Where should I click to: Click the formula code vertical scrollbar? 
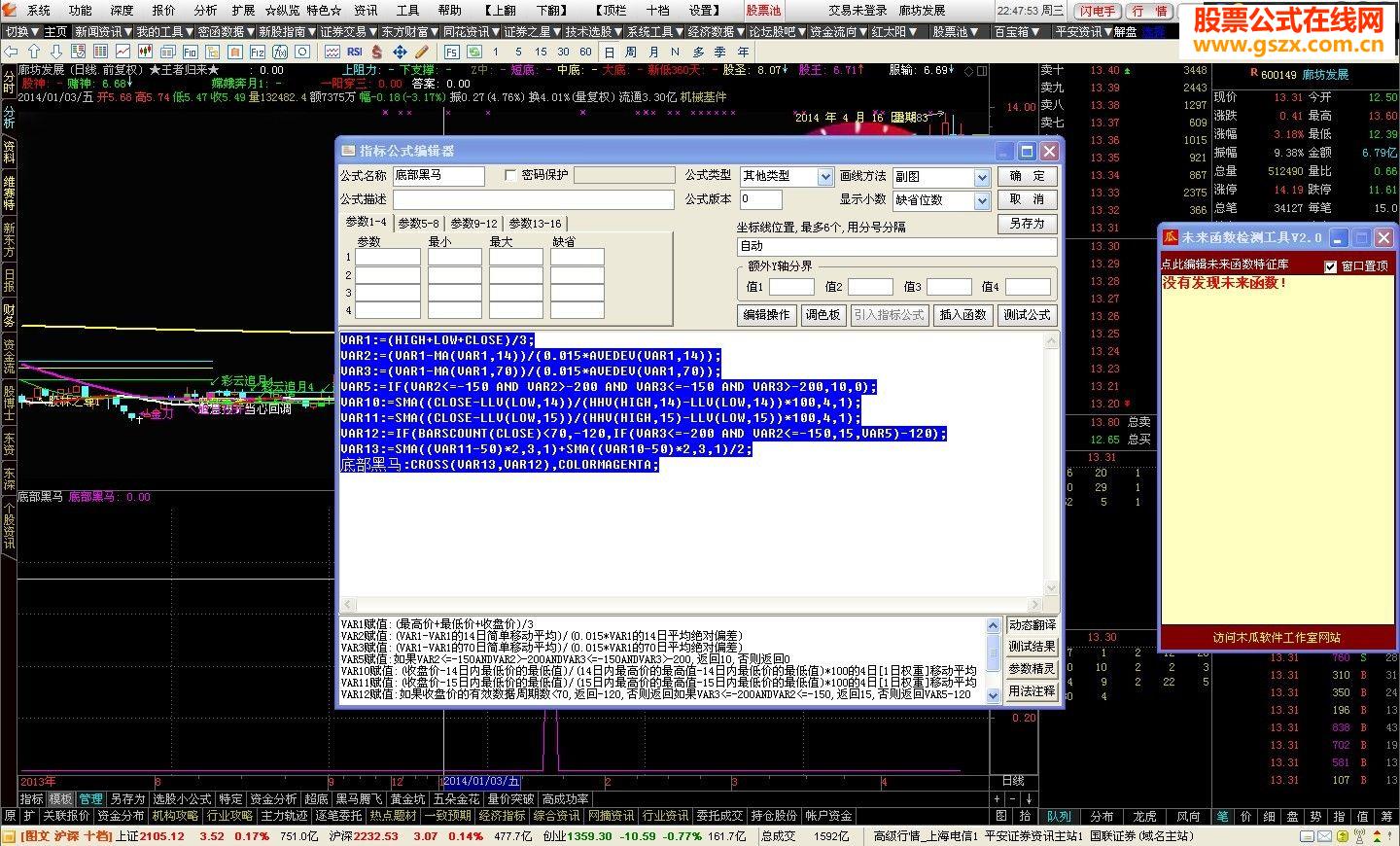1050,464
